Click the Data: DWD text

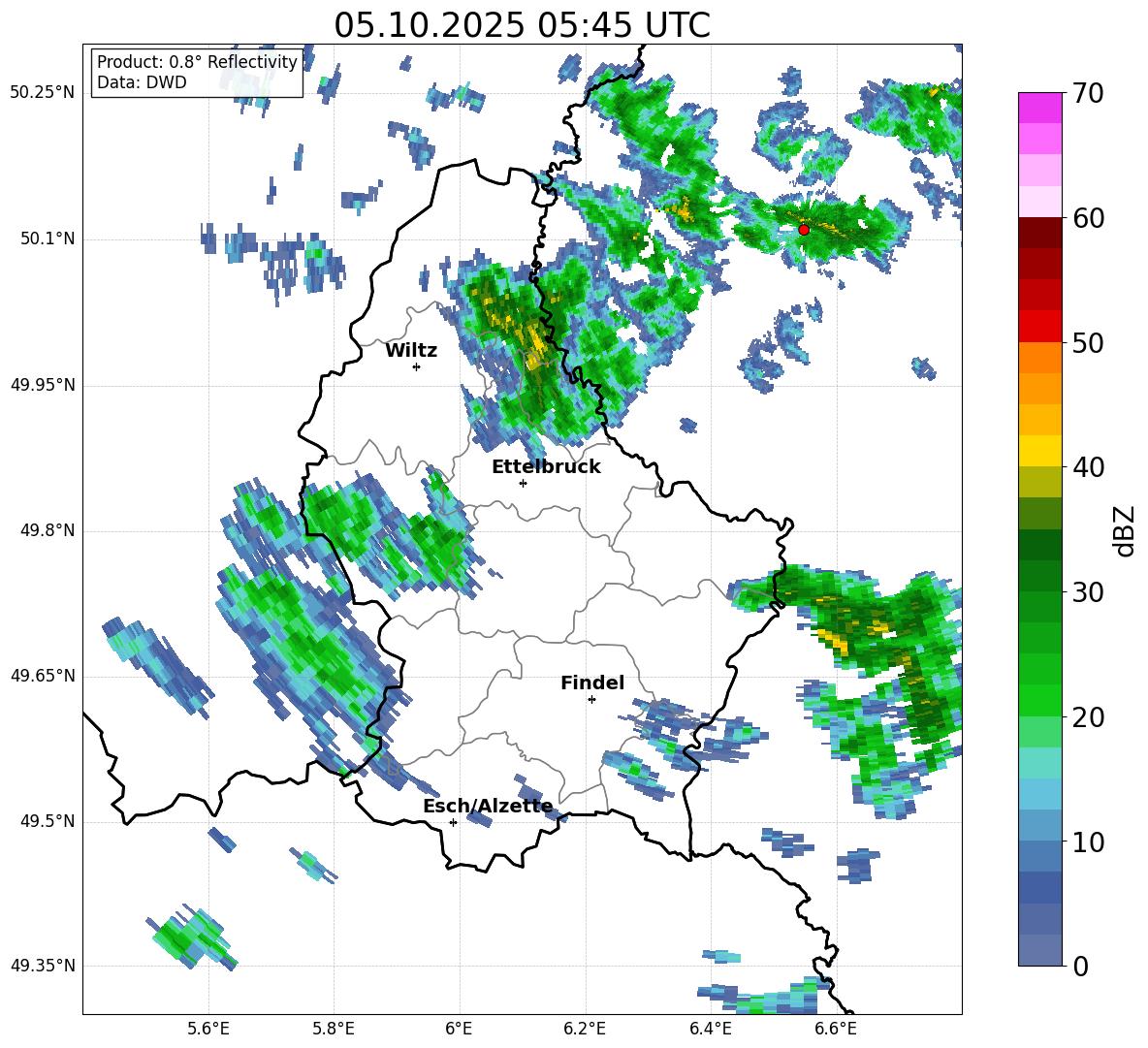click(x=142, y=82)
